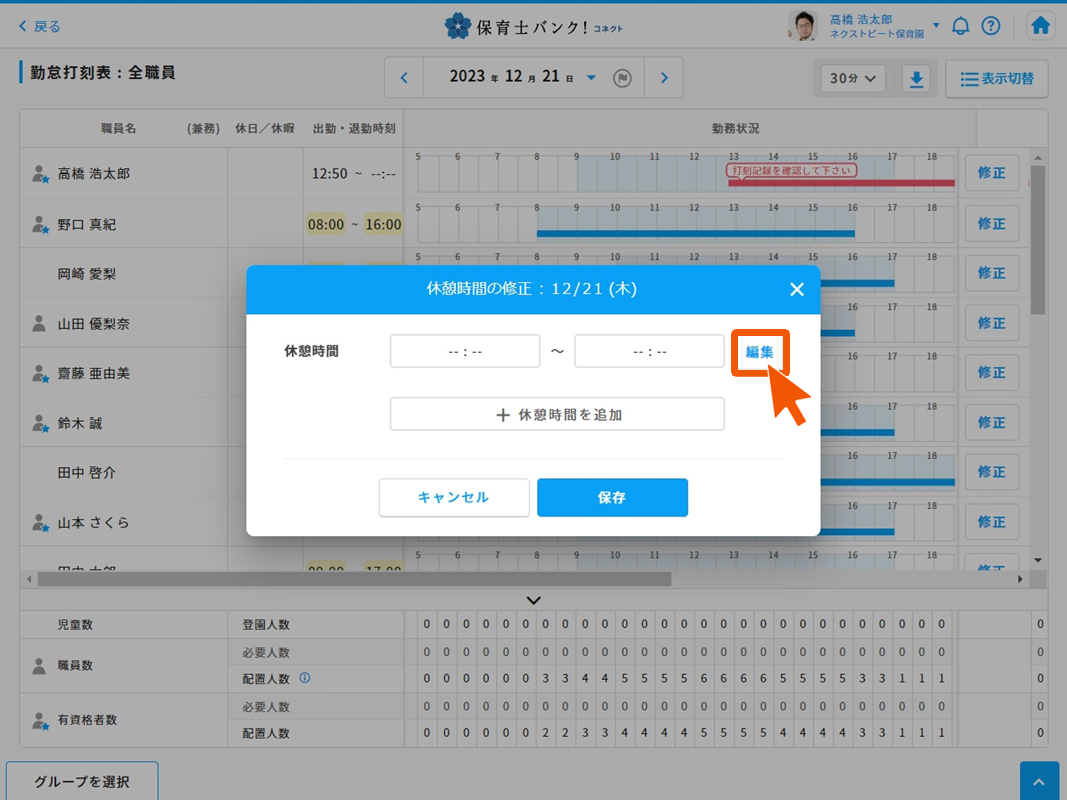Click 編集 link in the dialog
The height and width of the screenshot is (800, 1067).
[x=760, y=352]
